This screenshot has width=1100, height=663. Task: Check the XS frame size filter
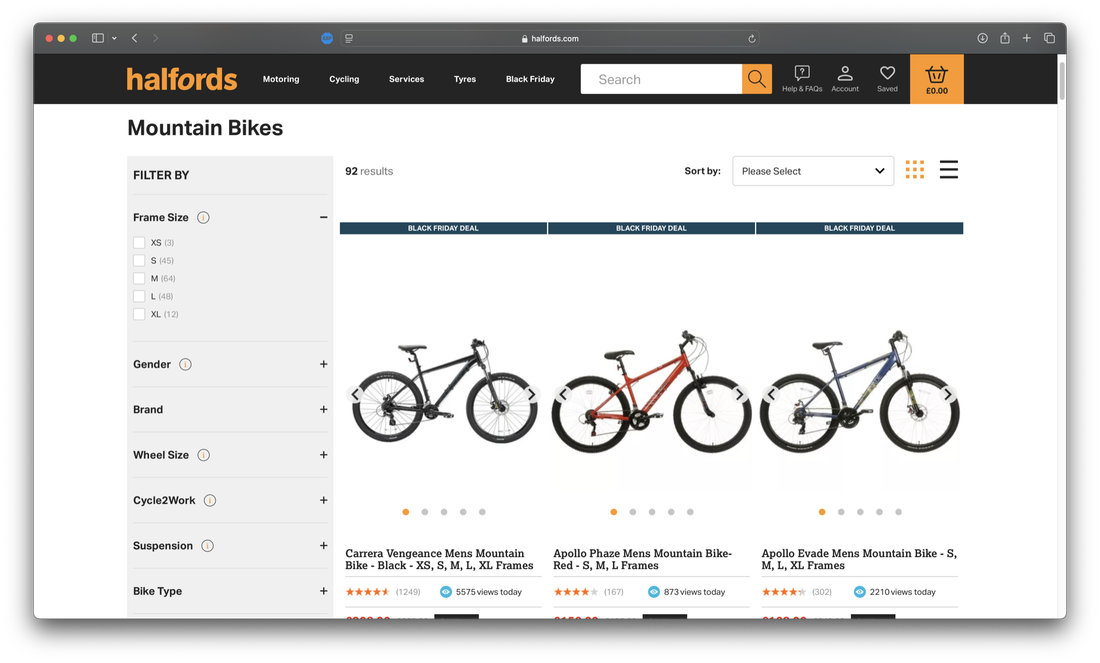click(139, 243)
